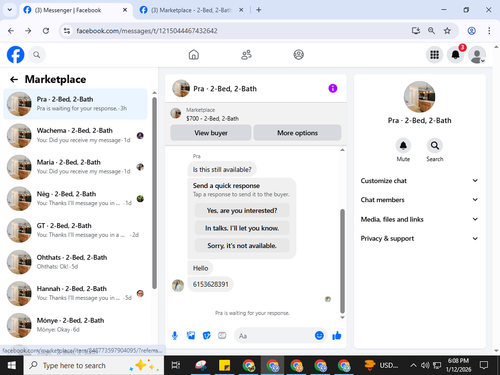Viewport: 500px width, 375px height.
Task: Send quick response 'In talks. I'll let you know.'
Action: (x=242, y=228)
